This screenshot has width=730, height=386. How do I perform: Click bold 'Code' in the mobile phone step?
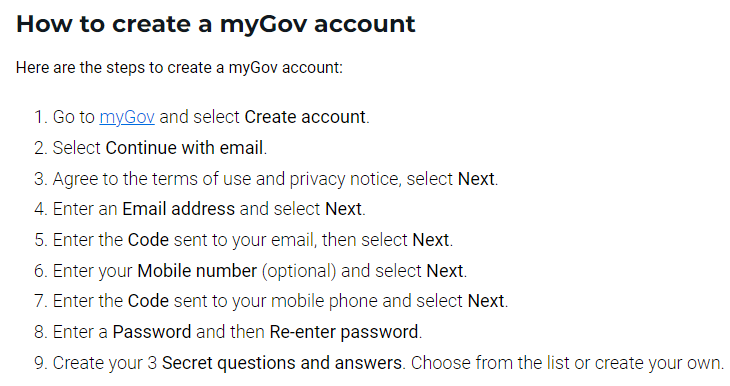(x=148, y=301)
